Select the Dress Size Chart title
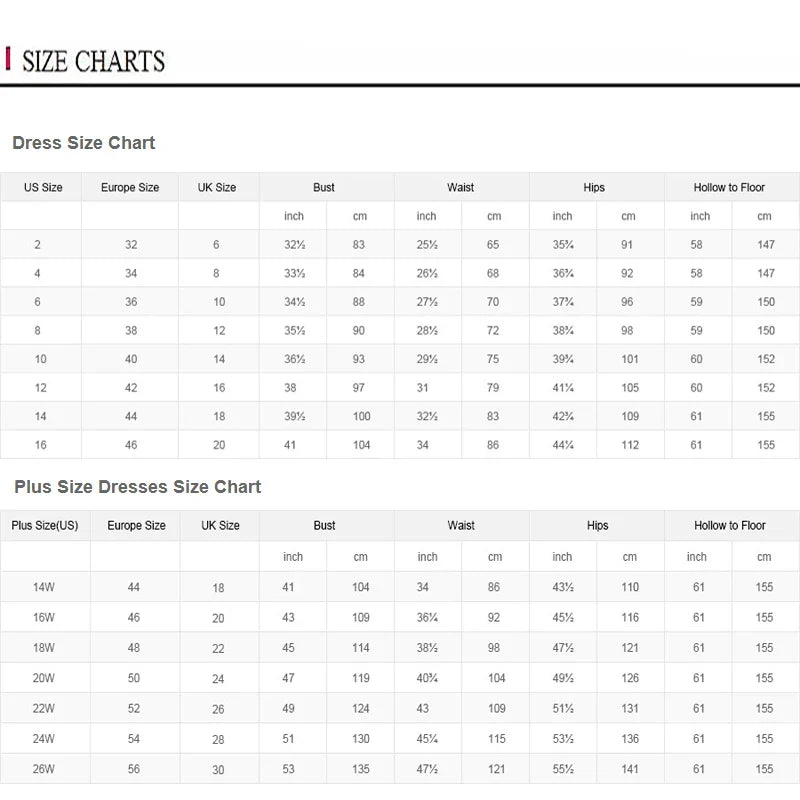This screenshot has width=800, height=800. 84,143
